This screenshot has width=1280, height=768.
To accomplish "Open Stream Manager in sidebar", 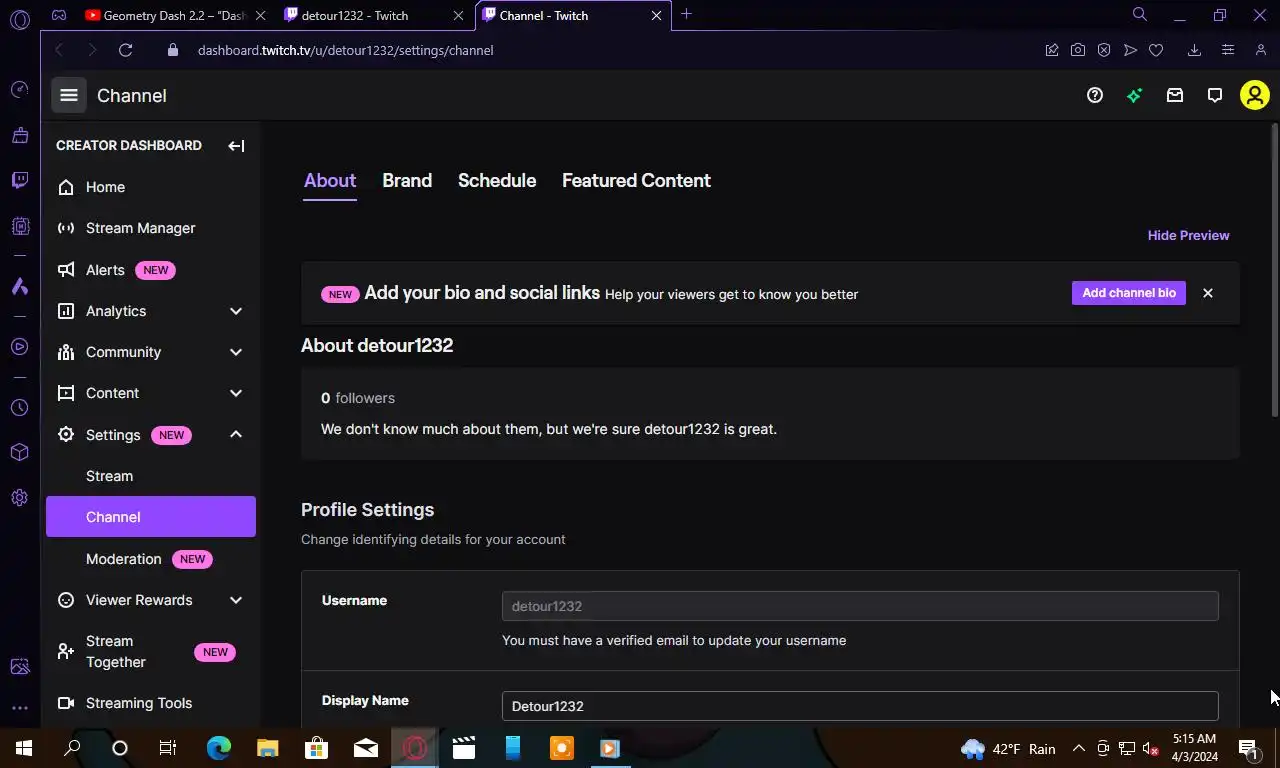I will (x=151, y=228).
